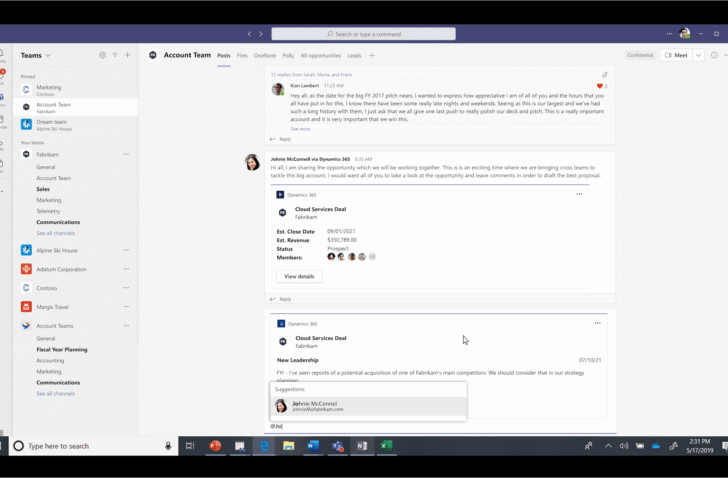
Task: Open the Meet options dropdown arrow
Action: coord(698,55)
